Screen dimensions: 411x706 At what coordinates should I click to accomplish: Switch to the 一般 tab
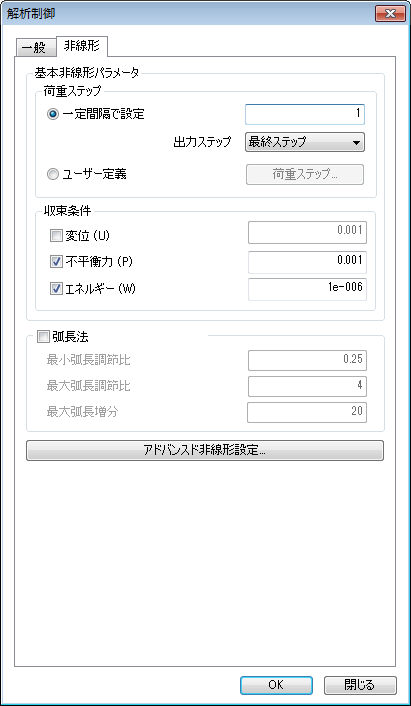pos(36,47)
